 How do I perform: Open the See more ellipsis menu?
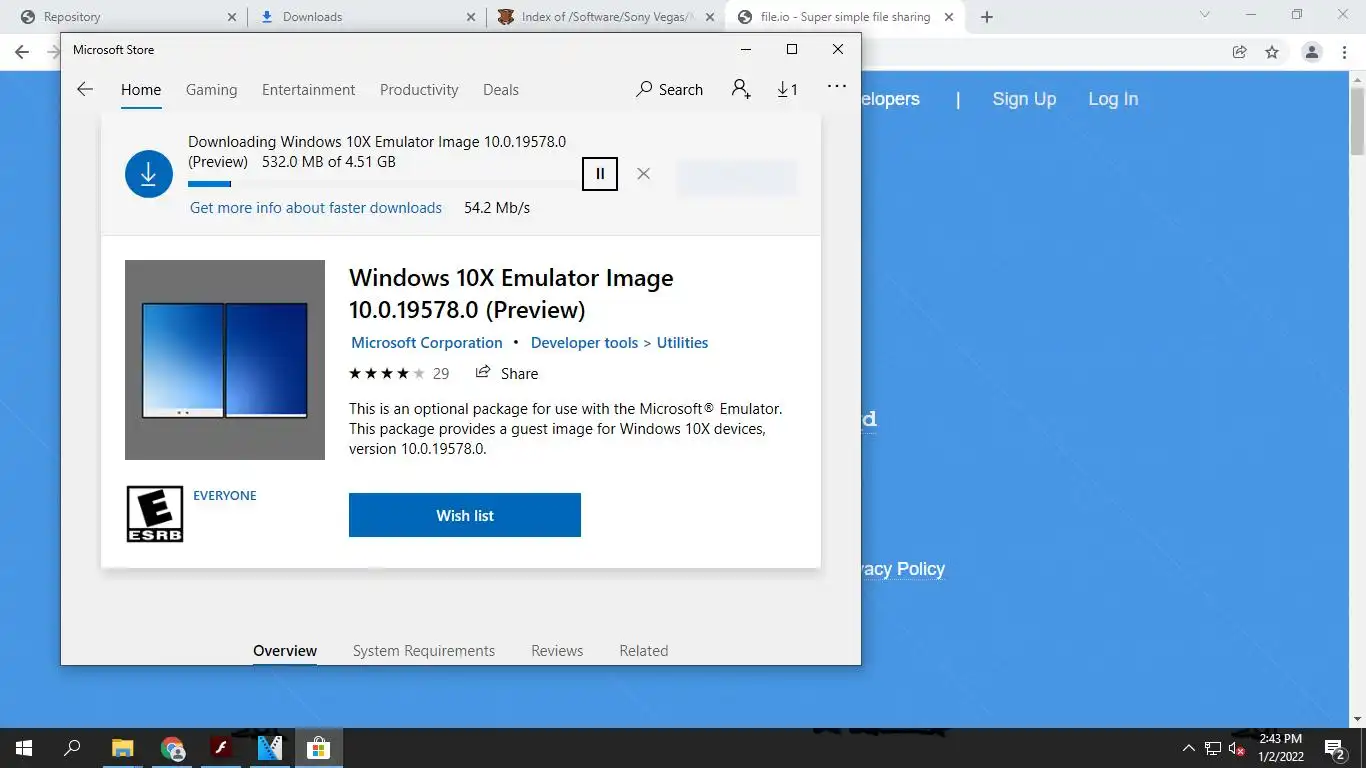(837, 87)
